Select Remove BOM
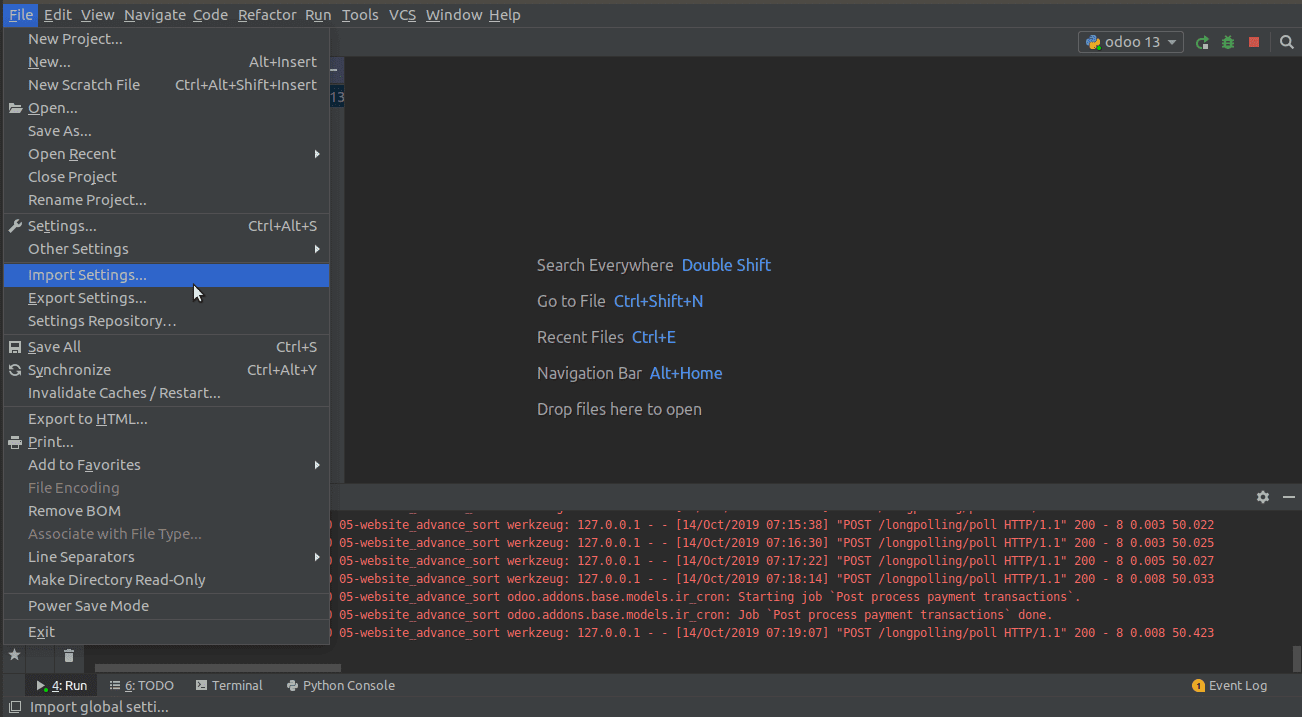 click(x=166, y=511)
